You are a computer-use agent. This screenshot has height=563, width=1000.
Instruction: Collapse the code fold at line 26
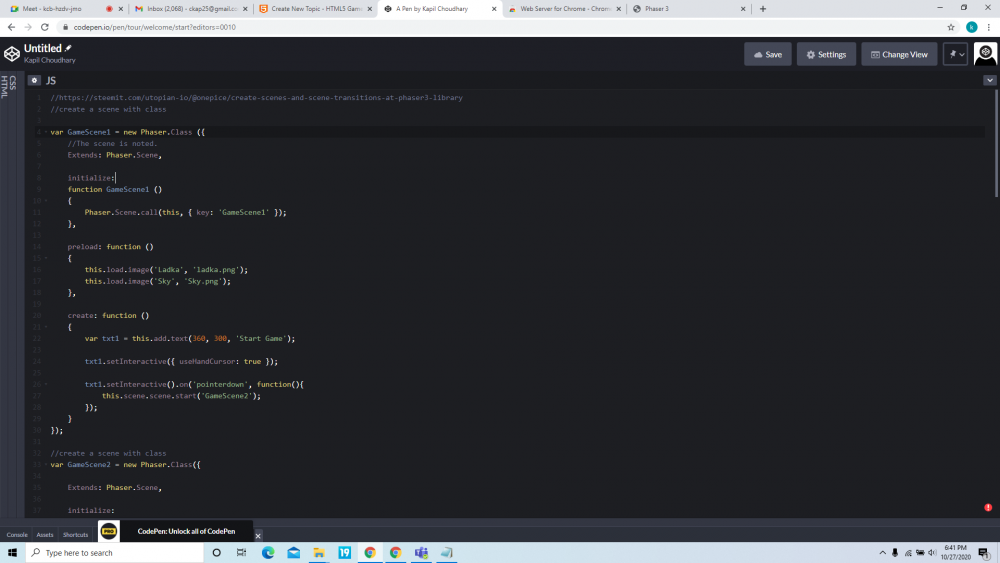(45, 384)
